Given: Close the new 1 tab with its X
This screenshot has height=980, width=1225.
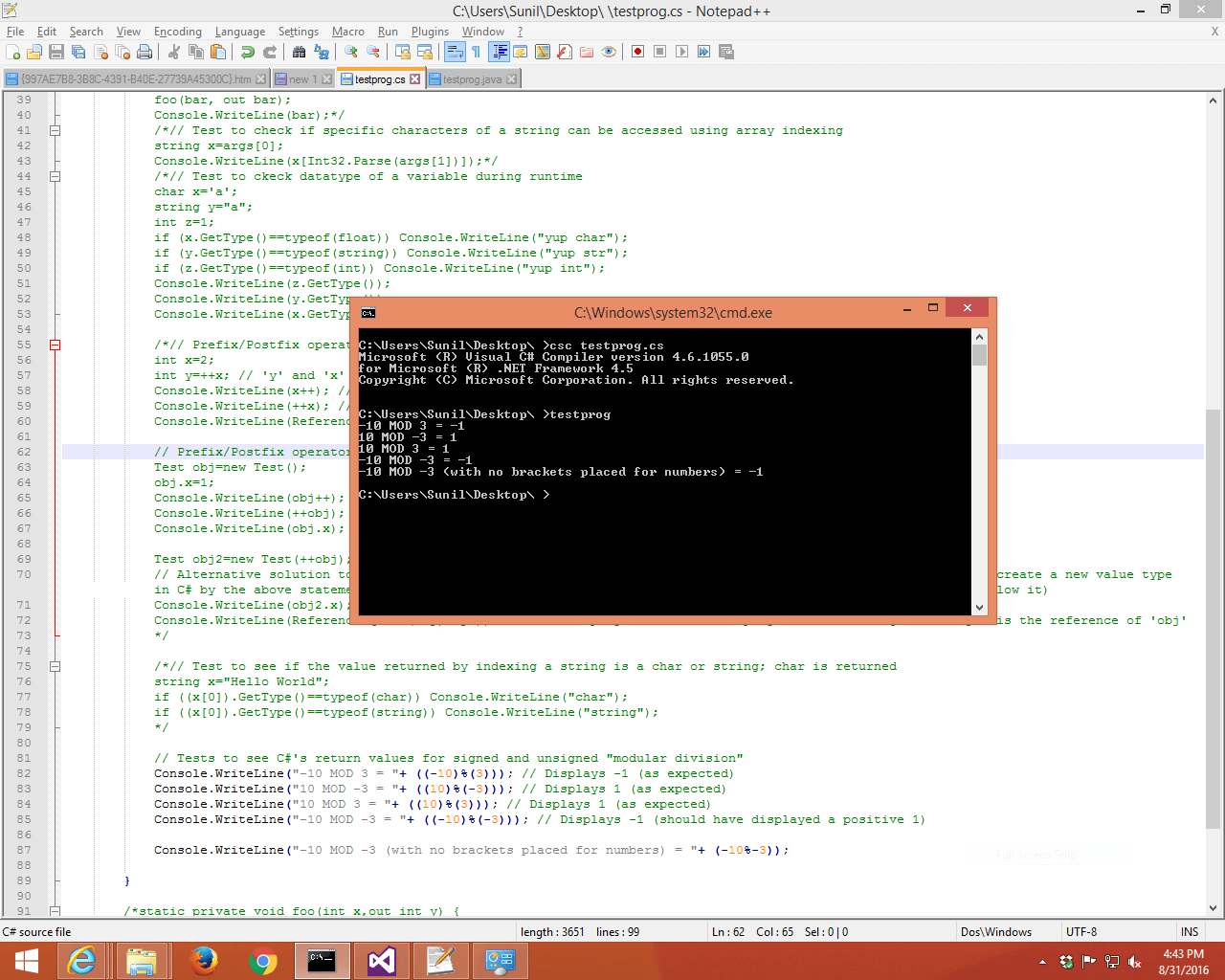Looking at the screenshot, I should (x=326, y=79).
